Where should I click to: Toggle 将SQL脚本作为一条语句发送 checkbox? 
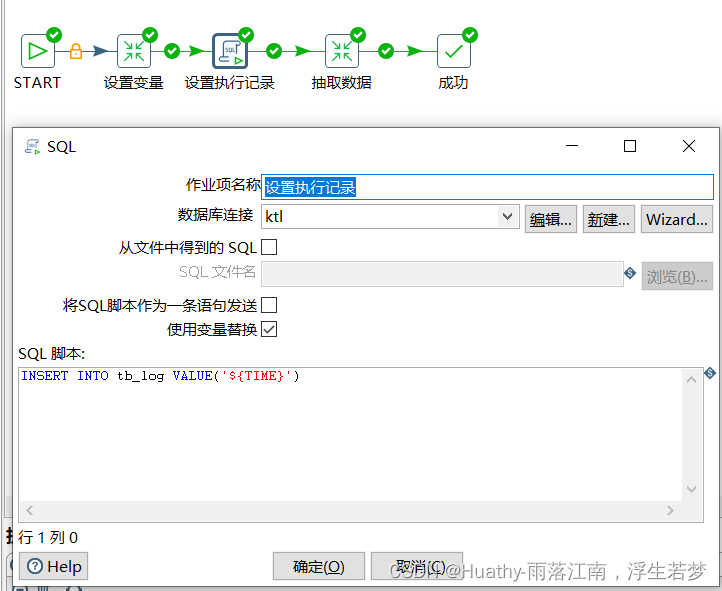(x=269, y=305)
